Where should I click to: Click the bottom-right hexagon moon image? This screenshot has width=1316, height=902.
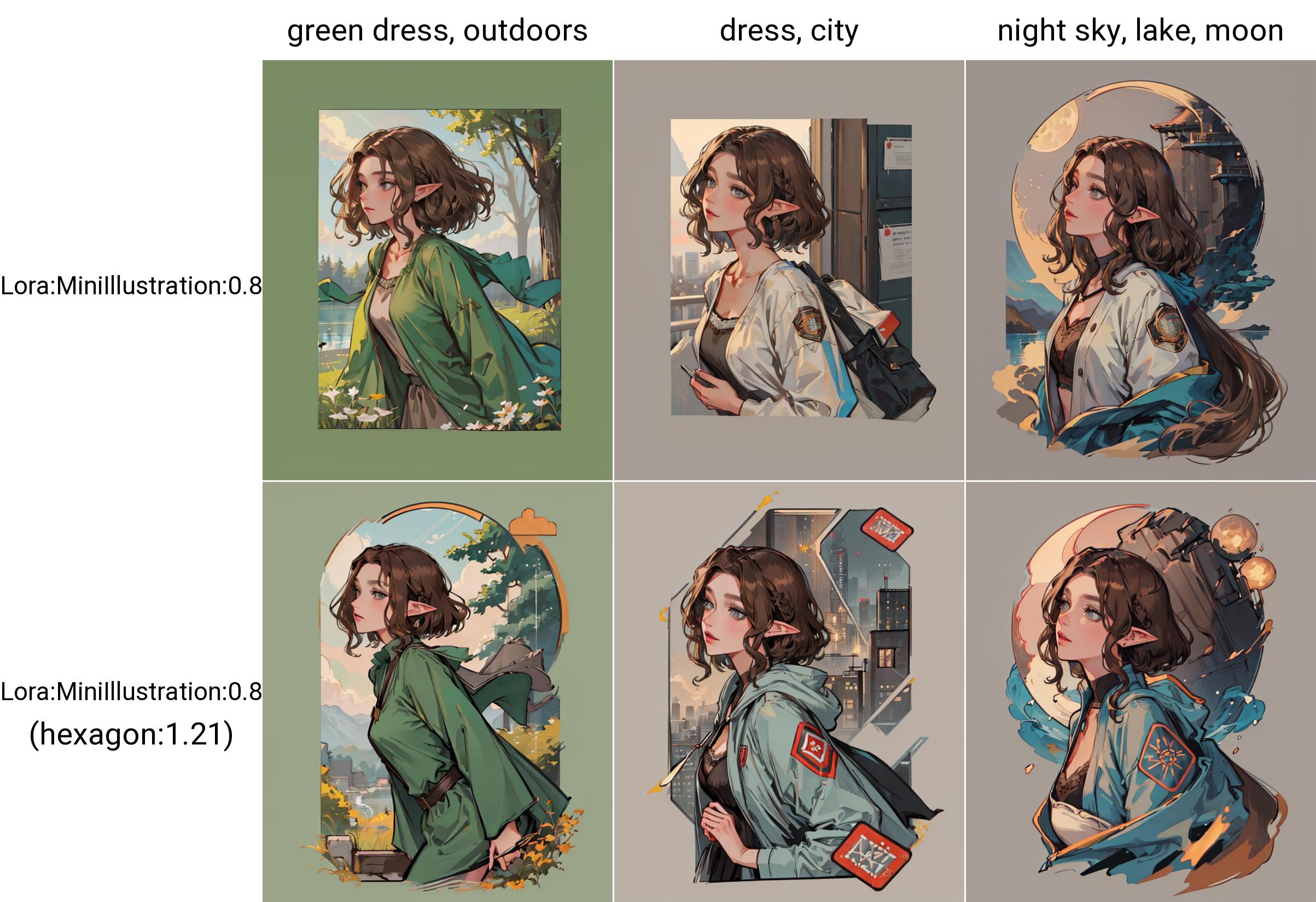click(x=1140, y=692)
